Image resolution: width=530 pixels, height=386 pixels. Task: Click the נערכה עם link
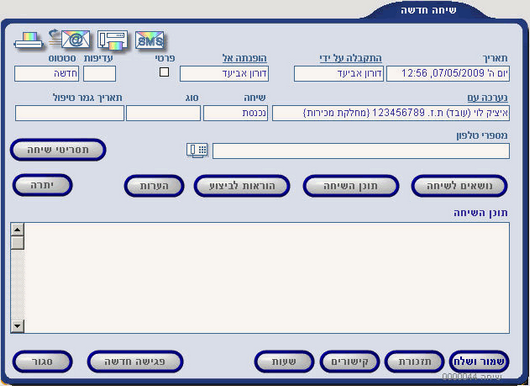click(x=487, y=98)
